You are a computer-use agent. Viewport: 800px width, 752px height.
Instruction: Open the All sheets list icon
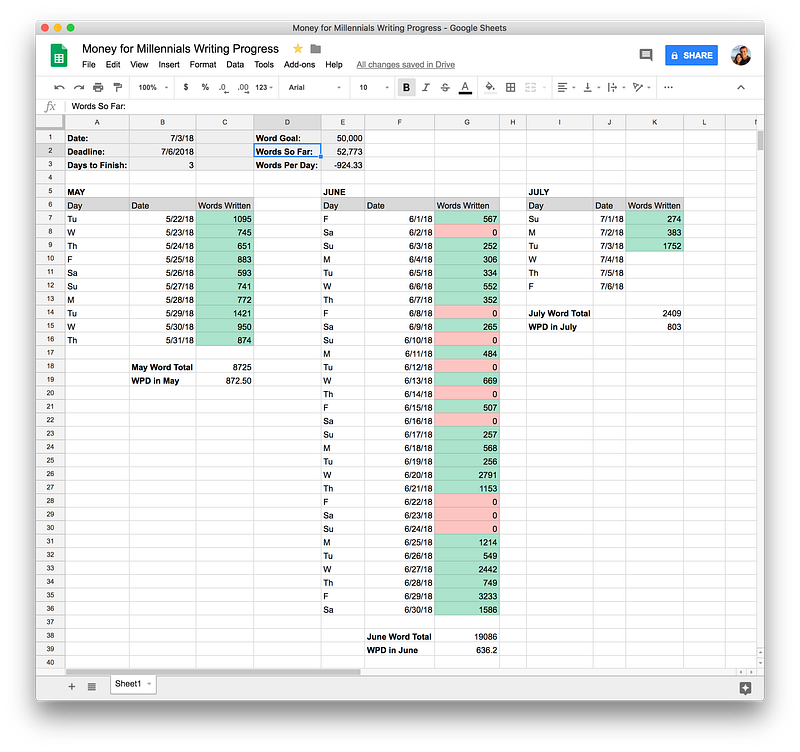(92, 687)
